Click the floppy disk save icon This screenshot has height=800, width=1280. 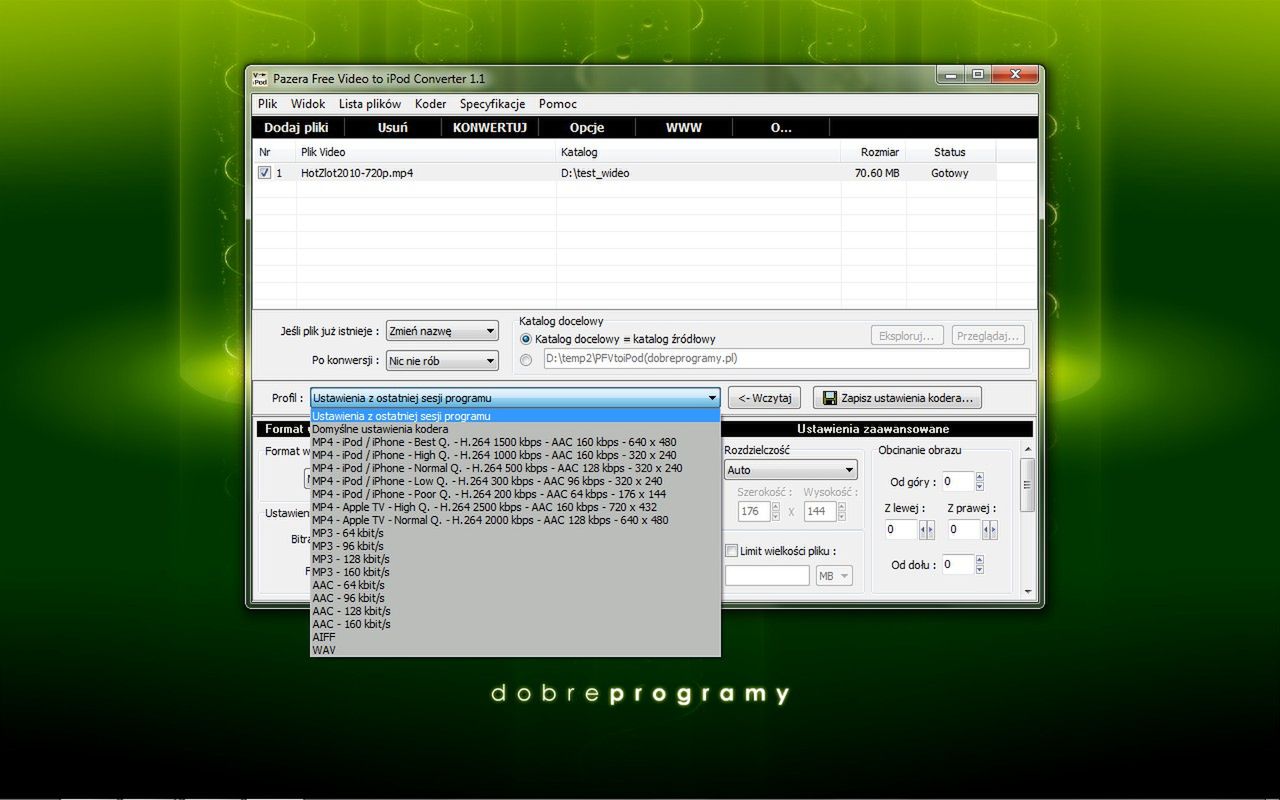[x=829, y=398]
